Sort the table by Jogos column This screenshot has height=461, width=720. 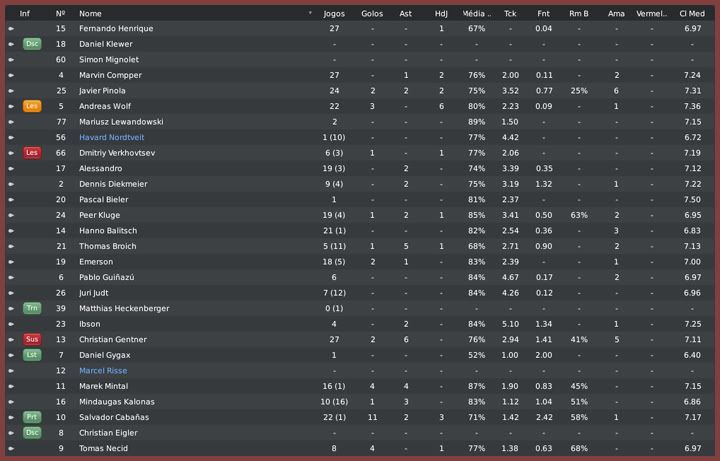tap(335, 14)
